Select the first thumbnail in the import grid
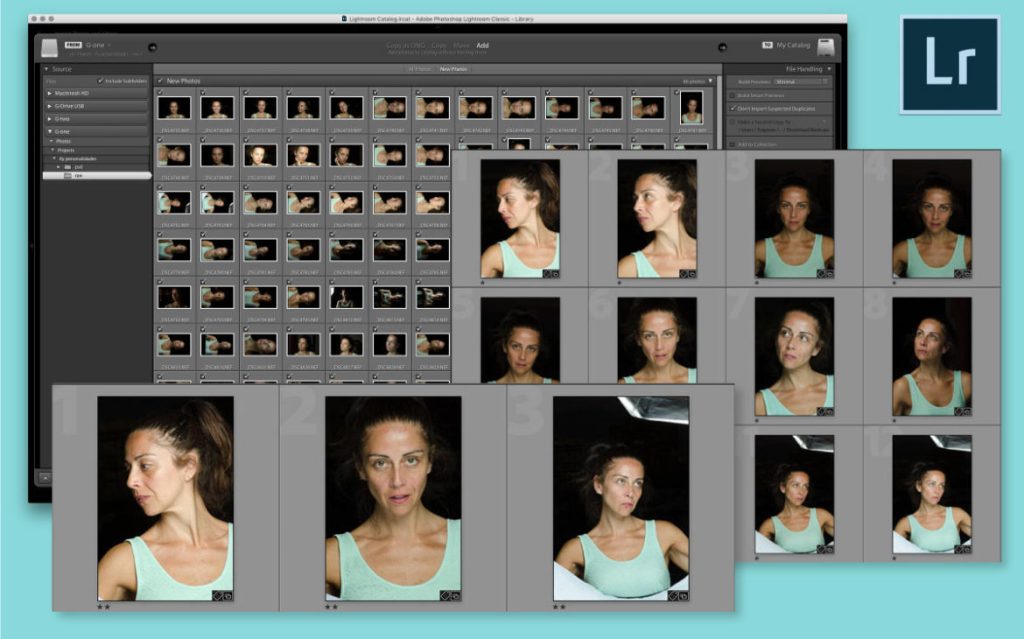The width and height of the screenshot is (1024, 639). [175, 108]
